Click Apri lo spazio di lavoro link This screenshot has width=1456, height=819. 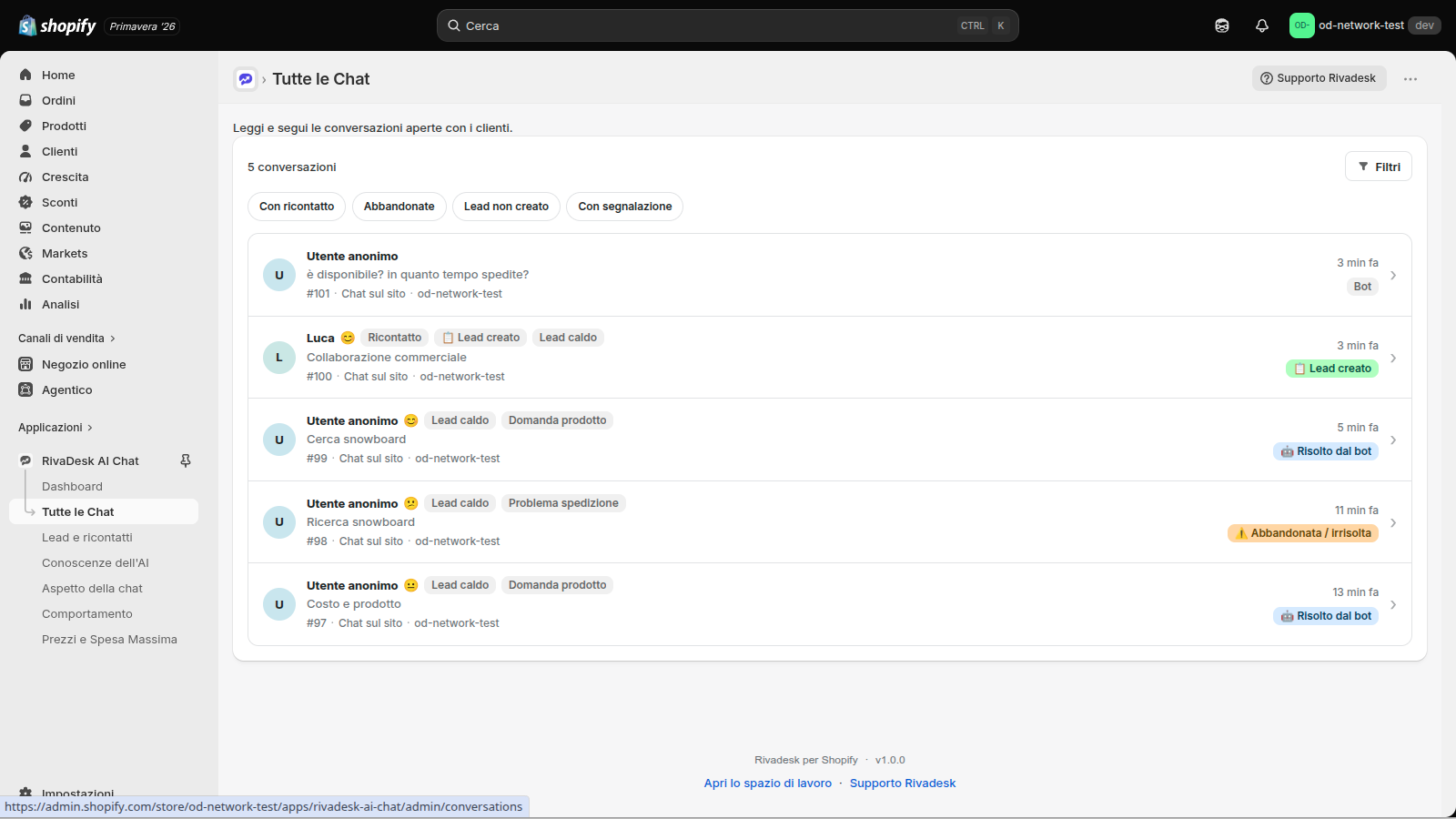pos(767,783)
